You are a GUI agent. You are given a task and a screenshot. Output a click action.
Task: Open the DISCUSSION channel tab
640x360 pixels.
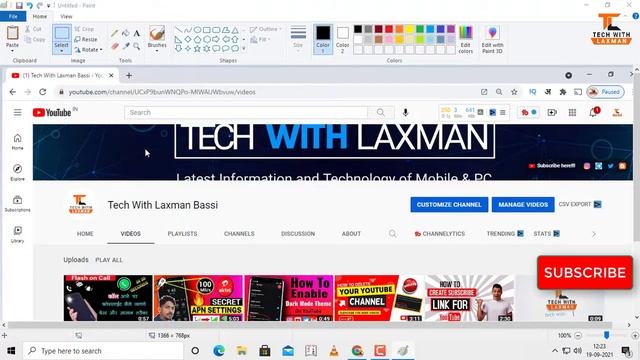coord(298,233)
